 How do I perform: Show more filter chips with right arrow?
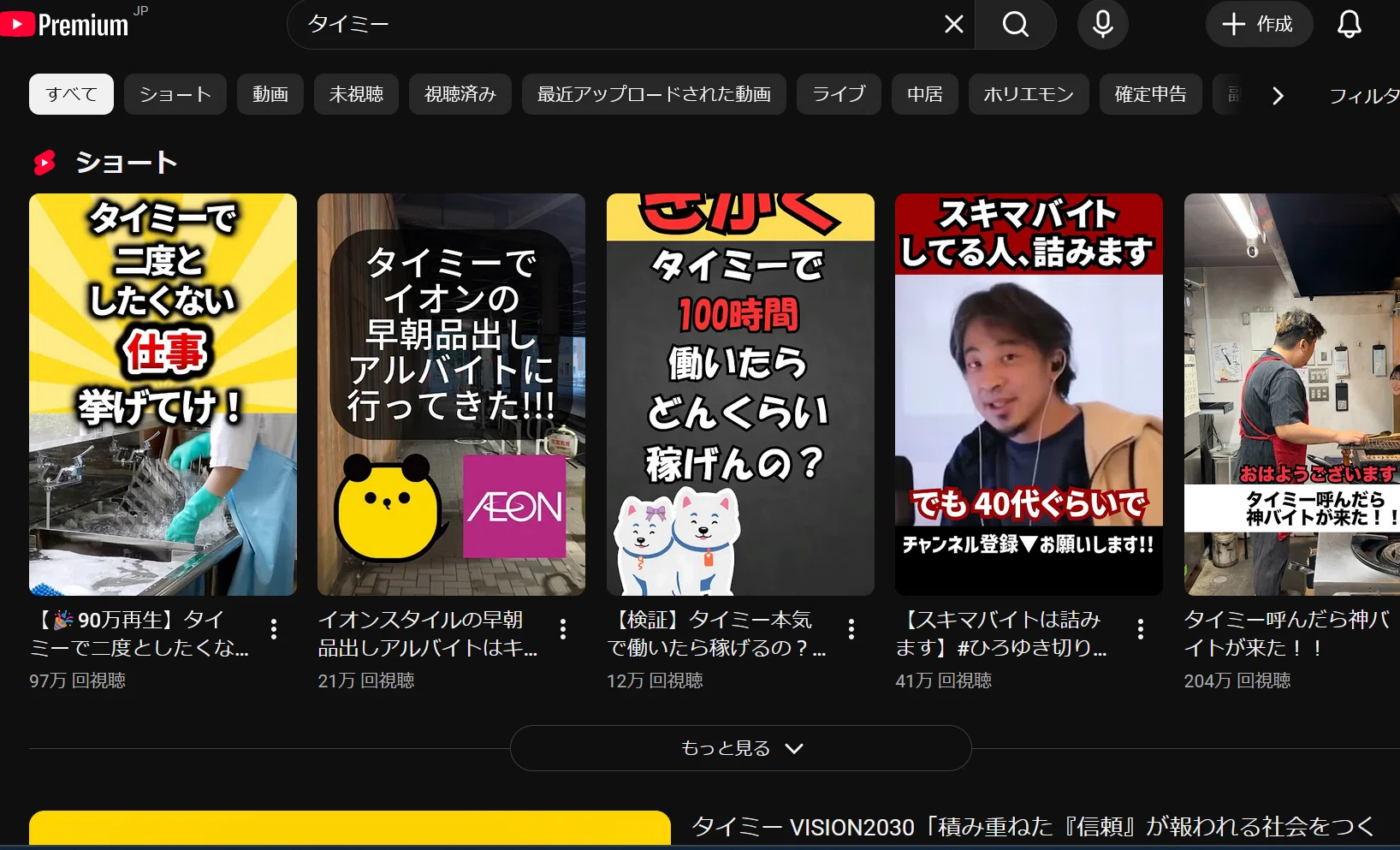(1278, 95)
